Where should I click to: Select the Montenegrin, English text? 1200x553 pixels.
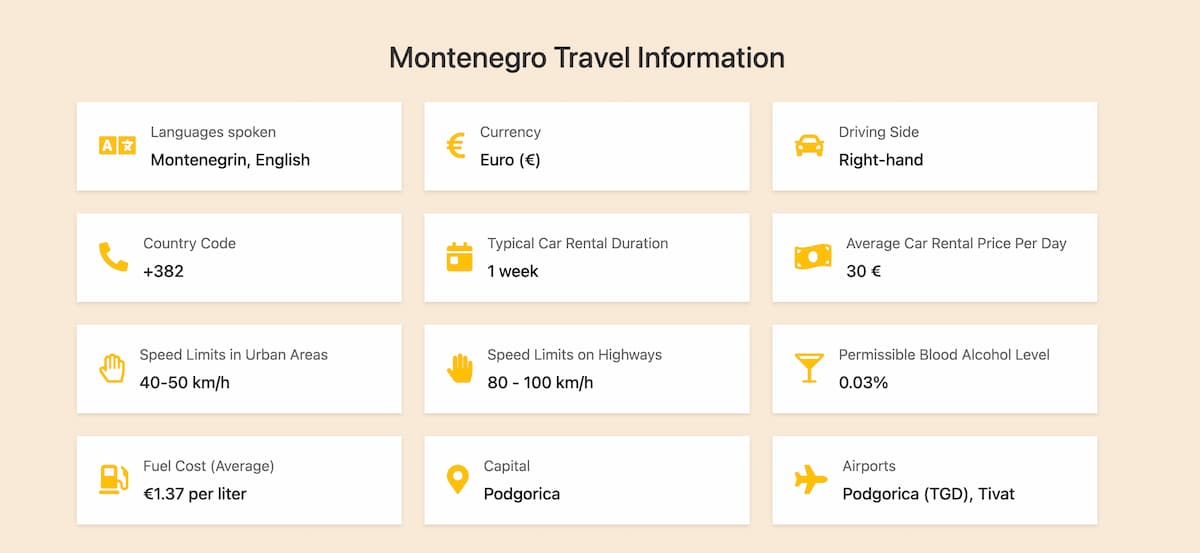tap(230, 160)
